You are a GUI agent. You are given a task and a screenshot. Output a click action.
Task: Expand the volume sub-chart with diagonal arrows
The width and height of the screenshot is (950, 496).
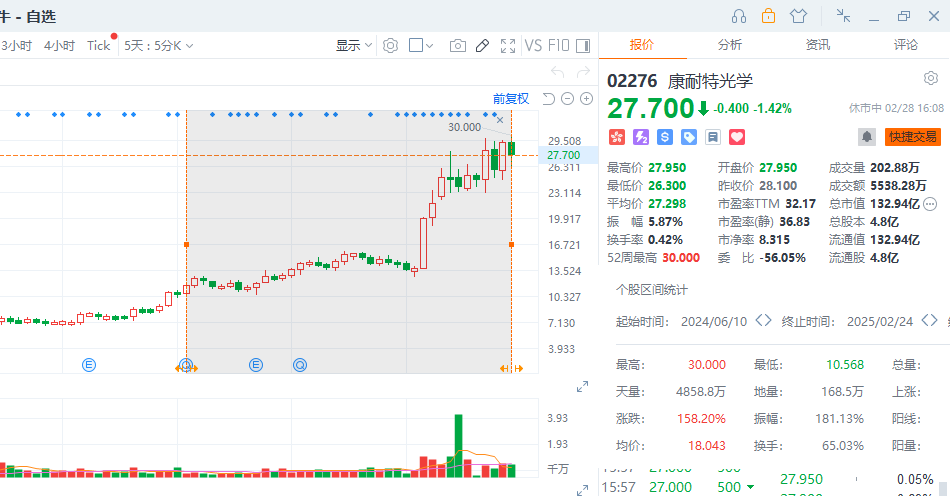[x=582, y=490]
